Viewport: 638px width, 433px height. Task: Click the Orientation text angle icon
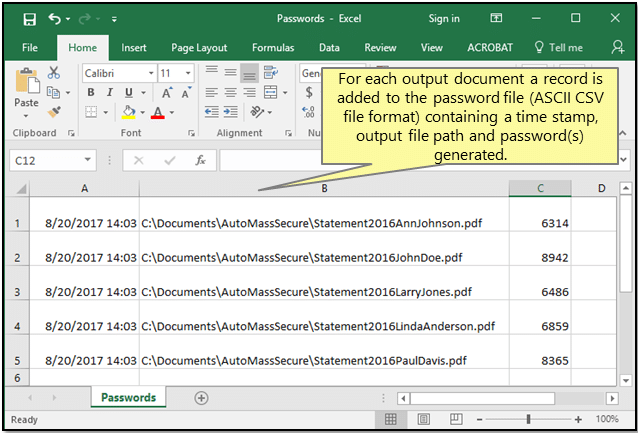click(257, 112)
